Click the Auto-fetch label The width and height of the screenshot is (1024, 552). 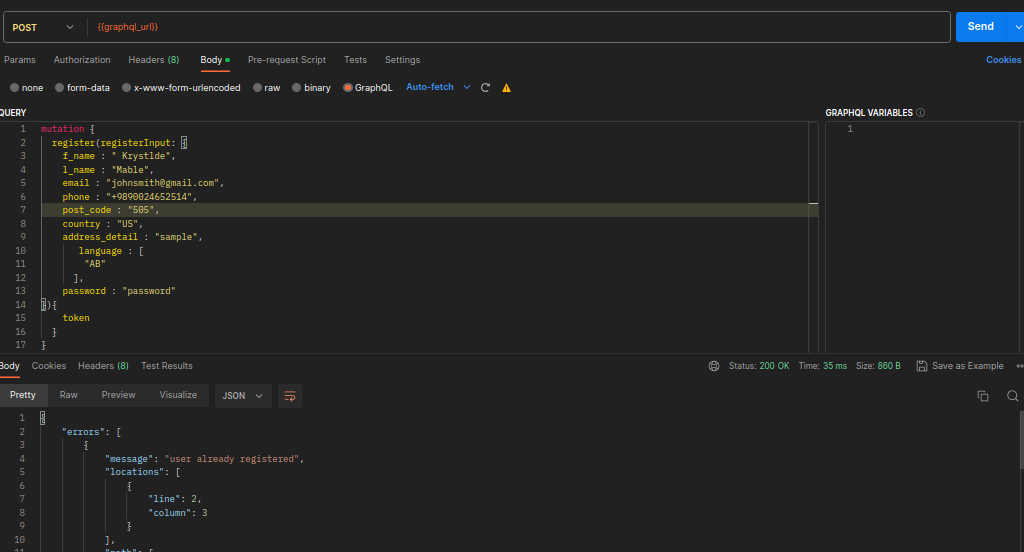[430, 87]
